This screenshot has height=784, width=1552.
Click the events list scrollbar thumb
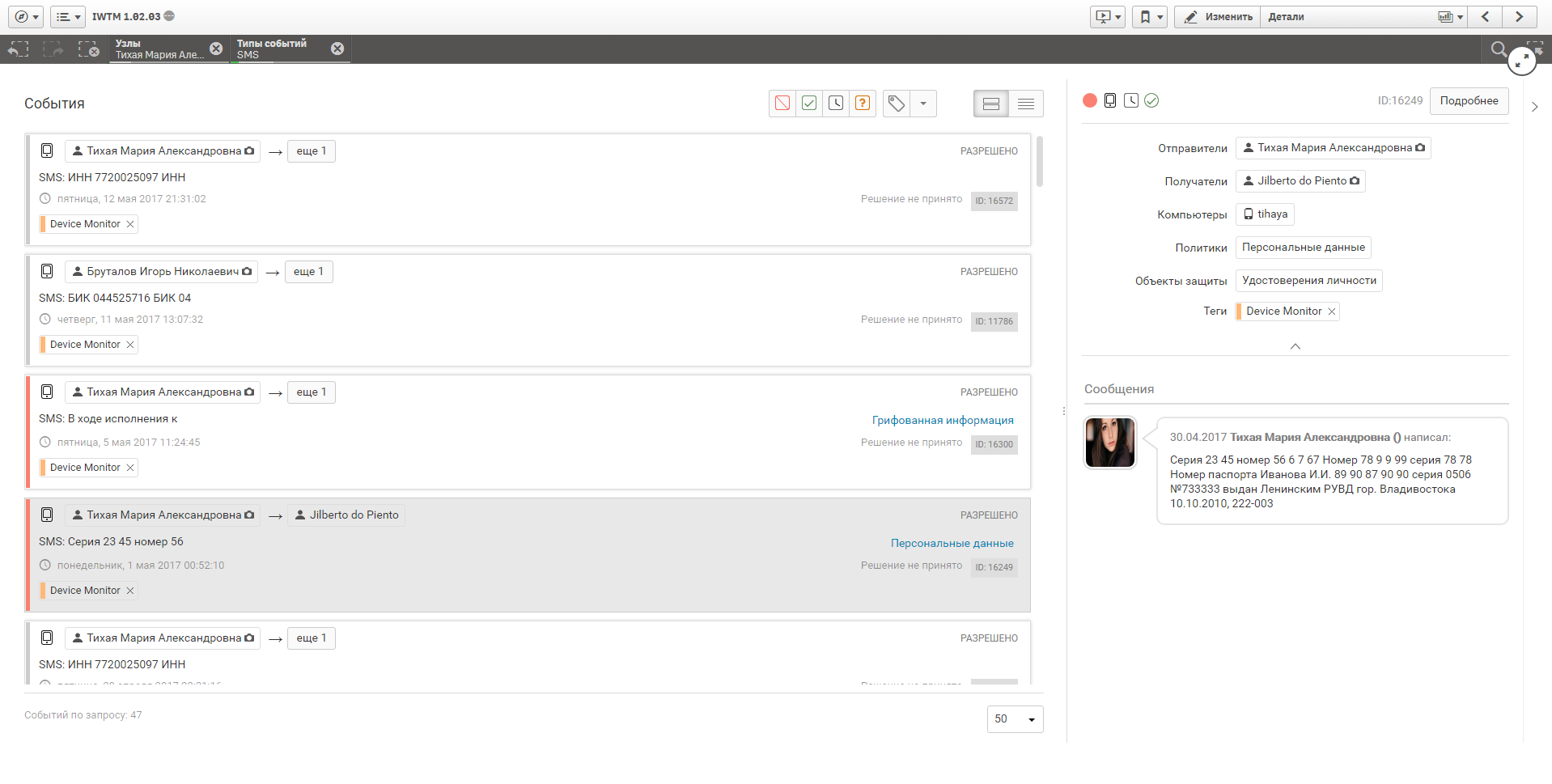[x=1040, y=161]
